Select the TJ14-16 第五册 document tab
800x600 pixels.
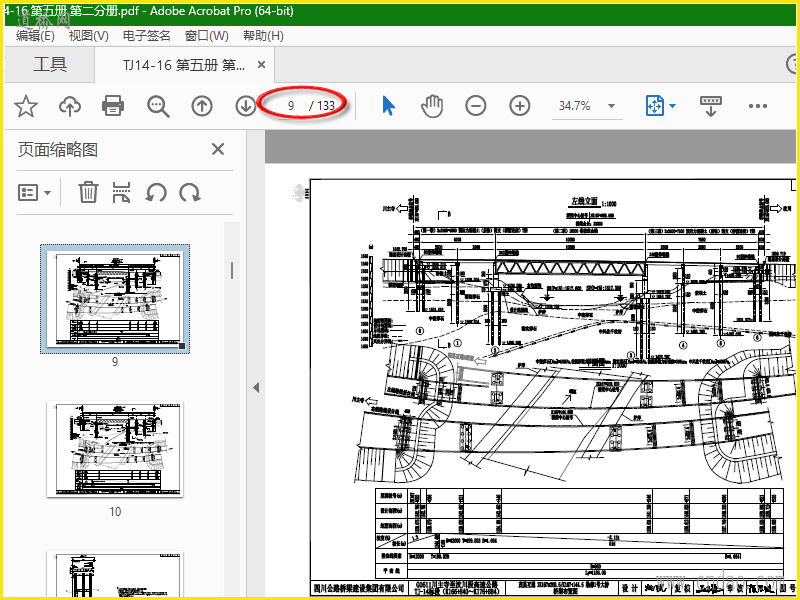point(184,65)
